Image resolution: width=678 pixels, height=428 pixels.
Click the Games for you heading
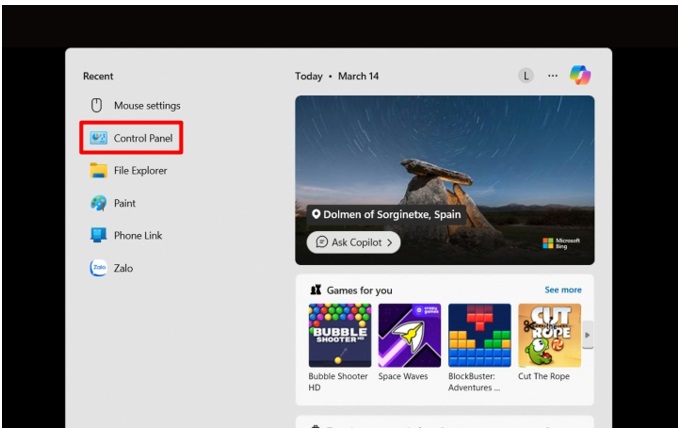pyautogui.click(x=359, y=290)
